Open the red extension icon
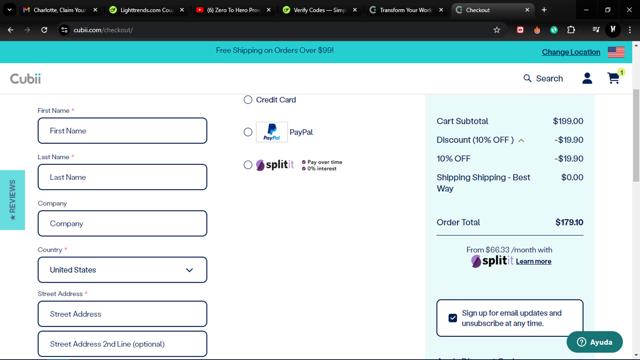The height and width of the screenshot is (360, 640). (x=520, y=30)
